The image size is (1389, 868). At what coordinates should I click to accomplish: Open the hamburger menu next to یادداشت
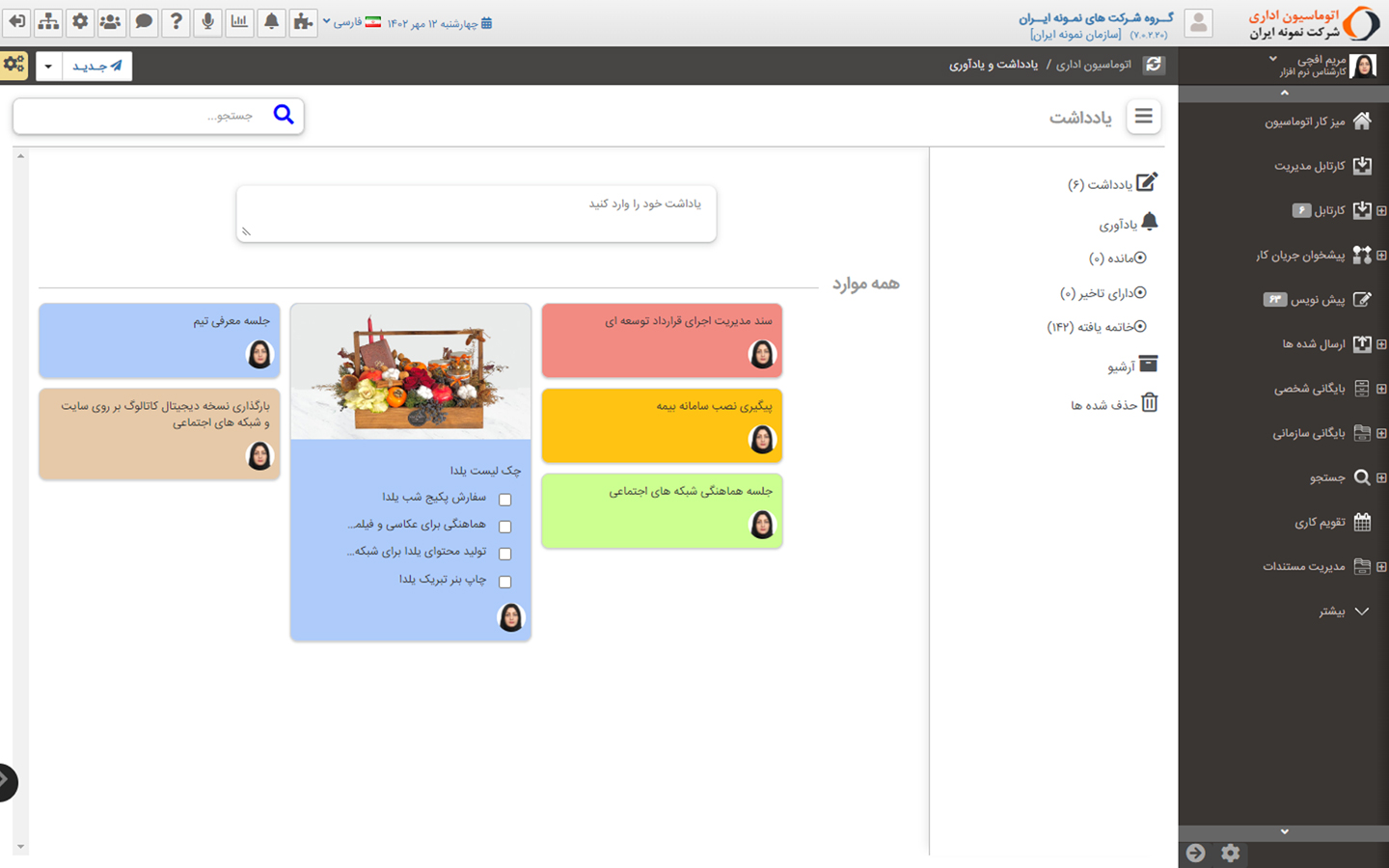[x=1143, y=117]
